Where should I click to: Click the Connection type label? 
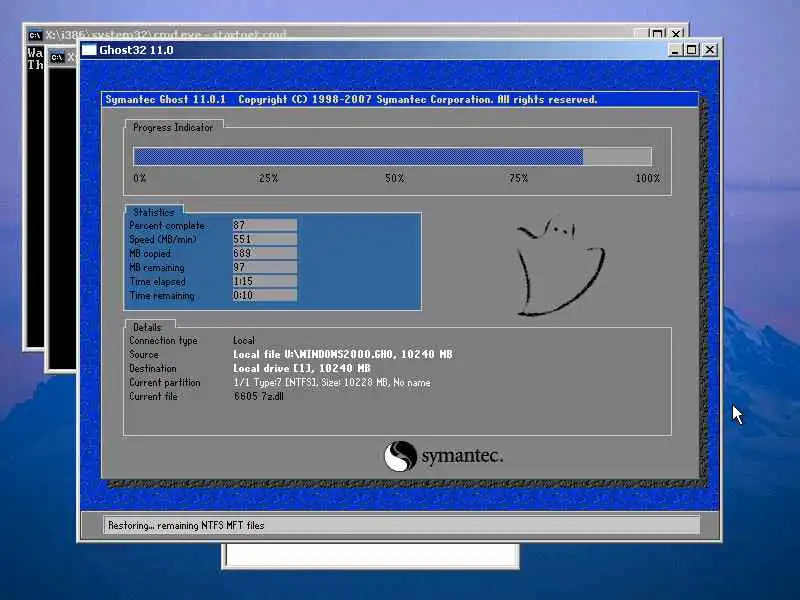click(x=163, y=341)
